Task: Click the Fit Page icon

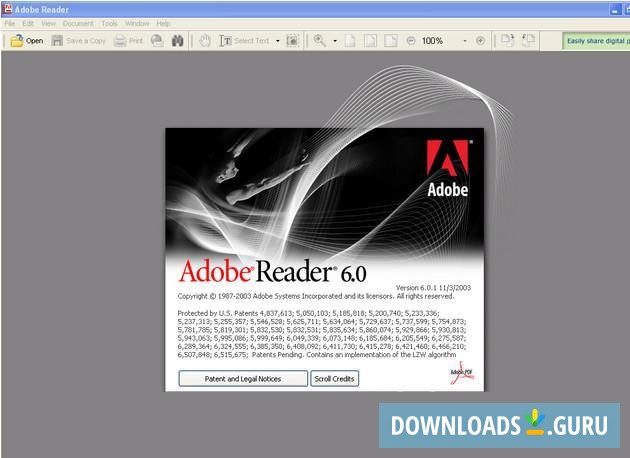Action: tap(370, 41)
